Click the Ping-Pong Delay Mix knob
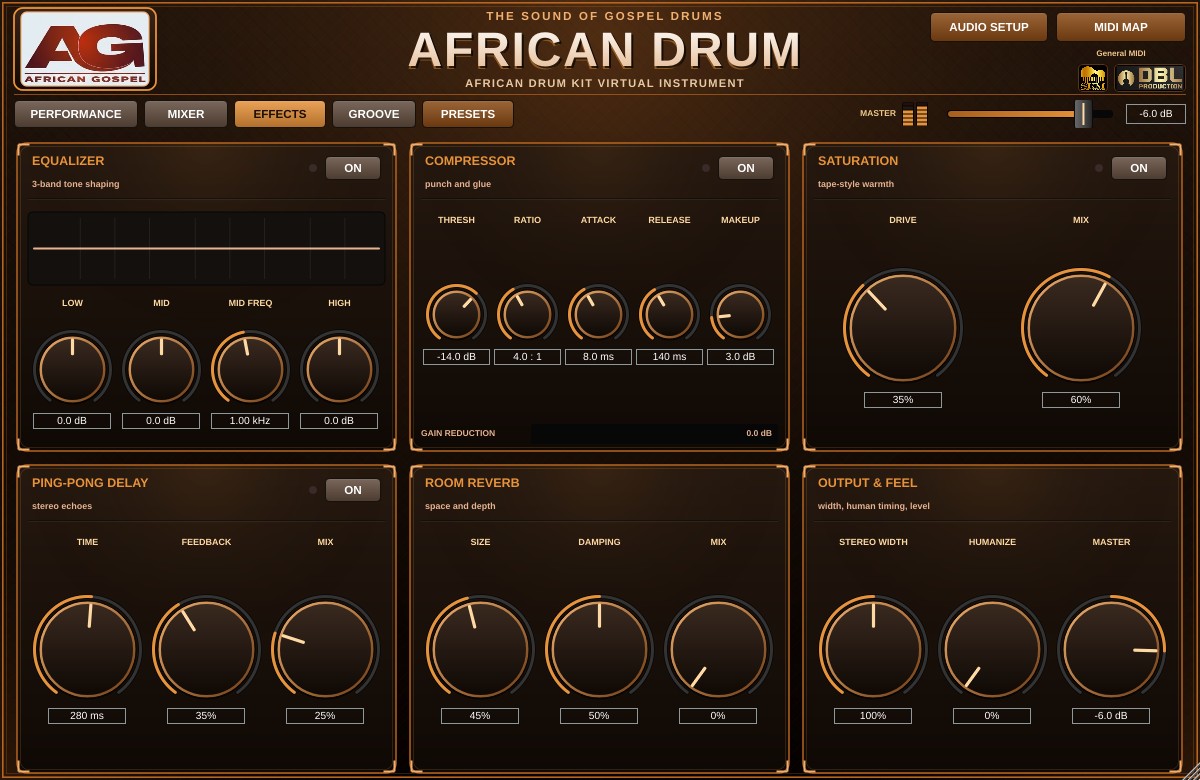Viewport: 1200px width, 780px height. coord(325,649)
